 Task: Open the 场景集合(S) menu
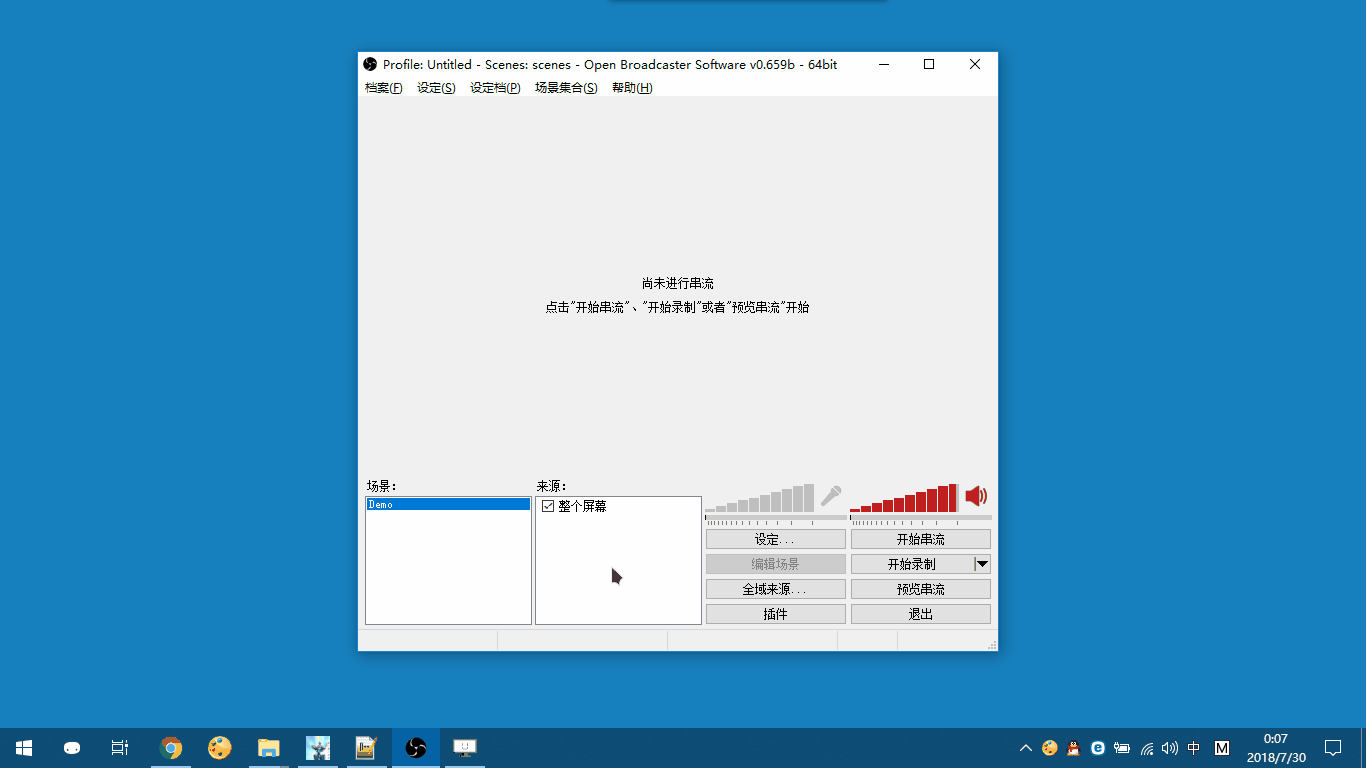click(x=566, y=88)
